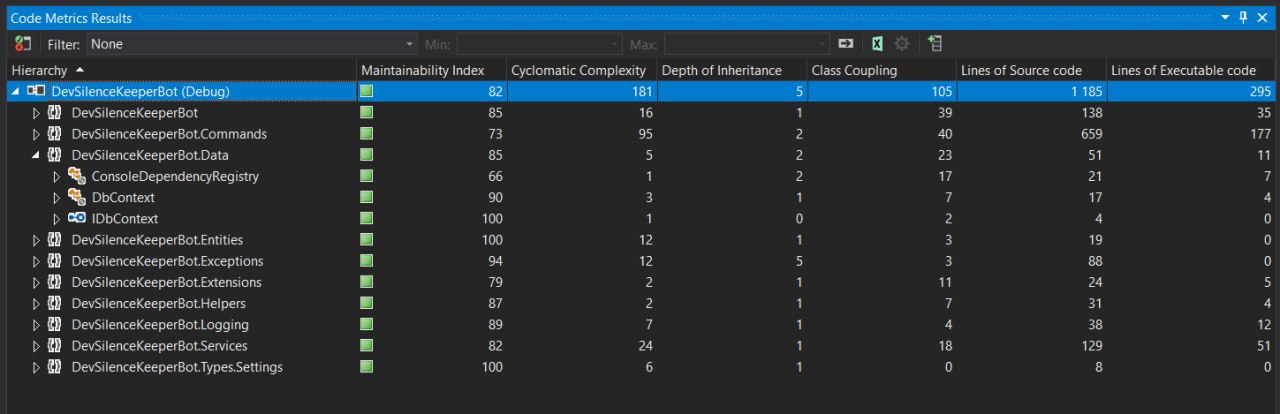The image size is (1280, 414).
Task: Expand the DbContext class node
Action: (x=57, y=198)
